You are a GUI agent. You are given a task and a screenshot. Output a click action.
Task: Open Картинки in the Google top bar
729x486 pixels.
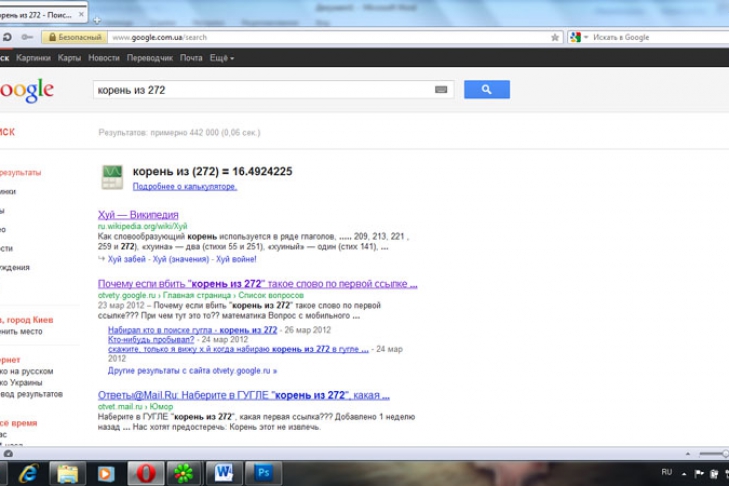tap(33, 58)
